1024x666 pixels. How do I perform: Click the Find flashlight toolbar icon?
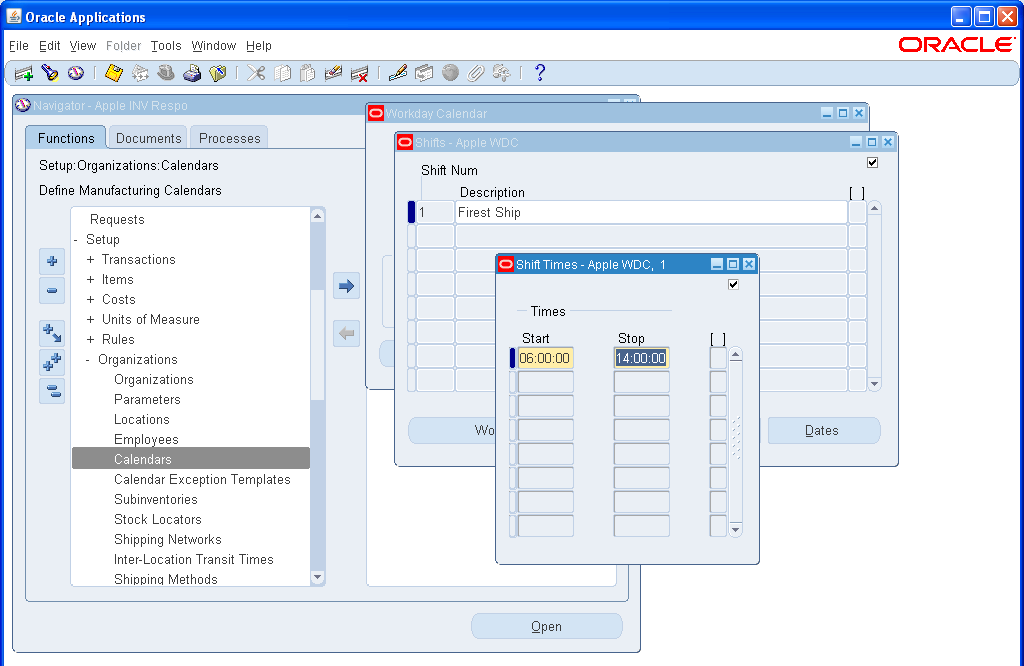[50, 73]
